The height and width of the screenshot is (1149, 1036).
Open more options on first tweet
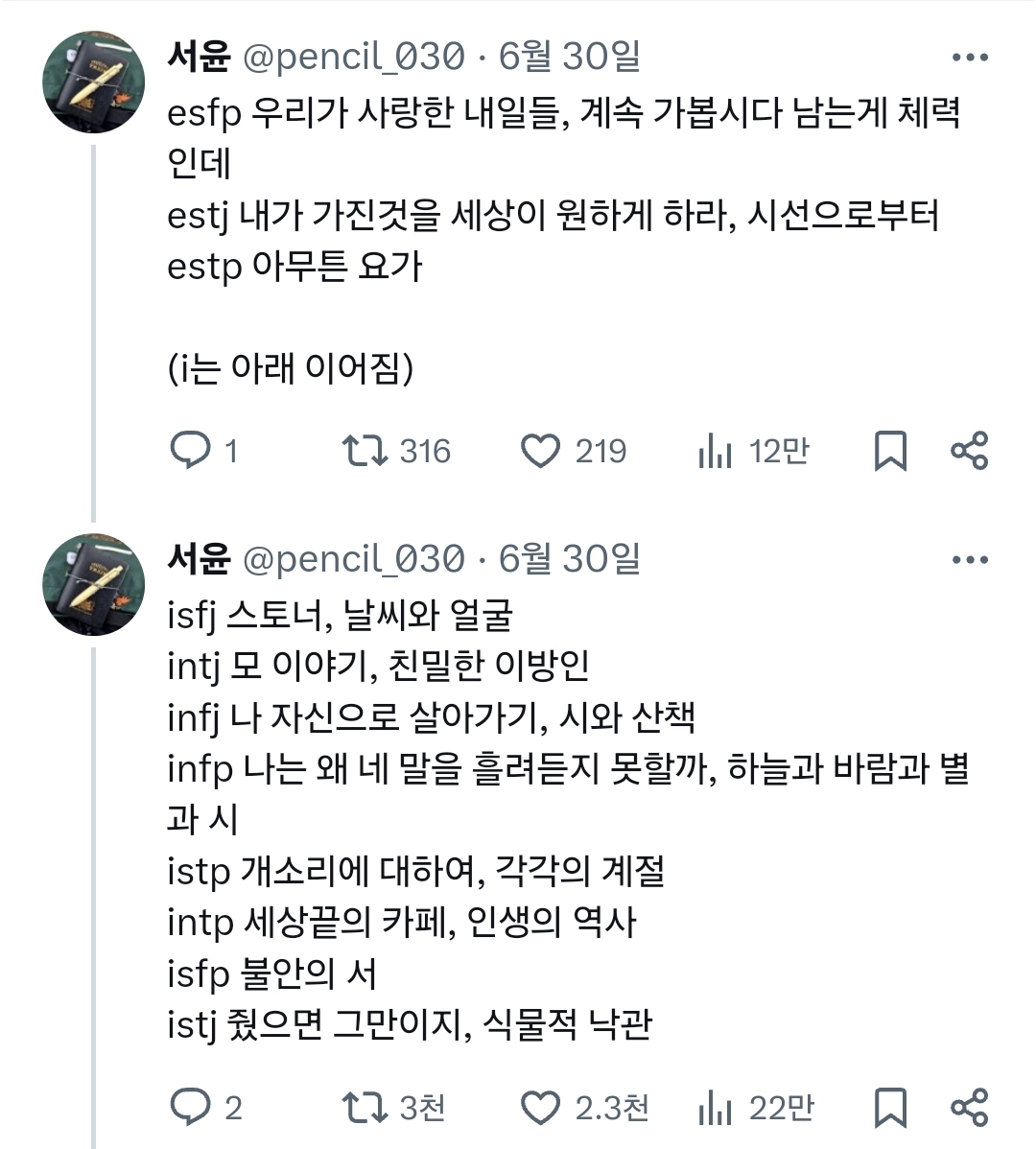click(970, 59)
